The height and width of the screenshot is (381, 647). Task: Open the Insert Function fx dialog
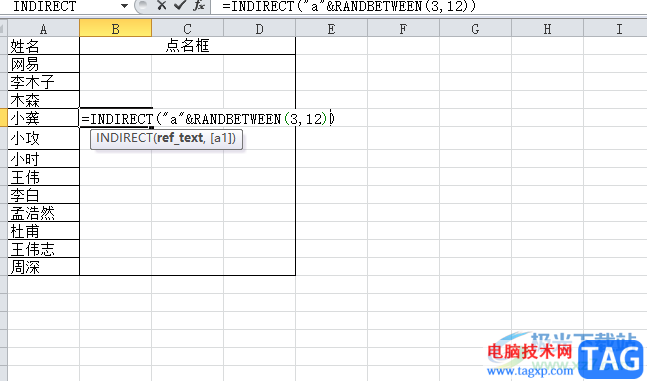[x=199, y=6]
